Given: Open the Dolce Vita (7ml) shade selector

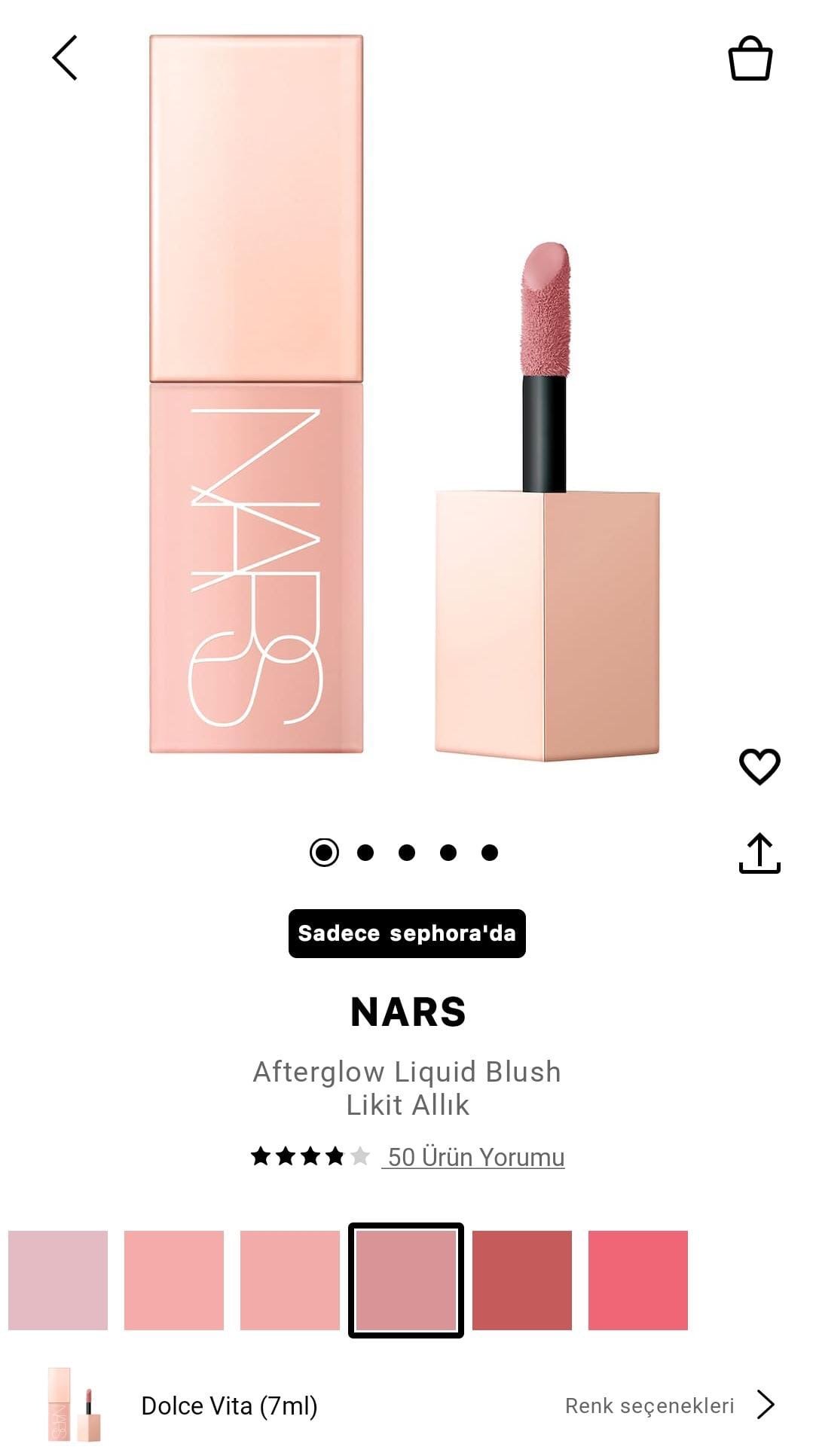Looking at the screenshot, I should (229, 1406).
